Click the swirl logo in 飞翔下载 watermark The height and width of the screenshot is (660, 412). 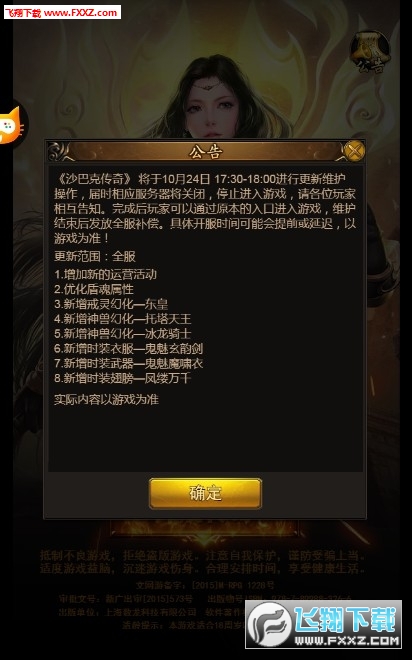269,625
